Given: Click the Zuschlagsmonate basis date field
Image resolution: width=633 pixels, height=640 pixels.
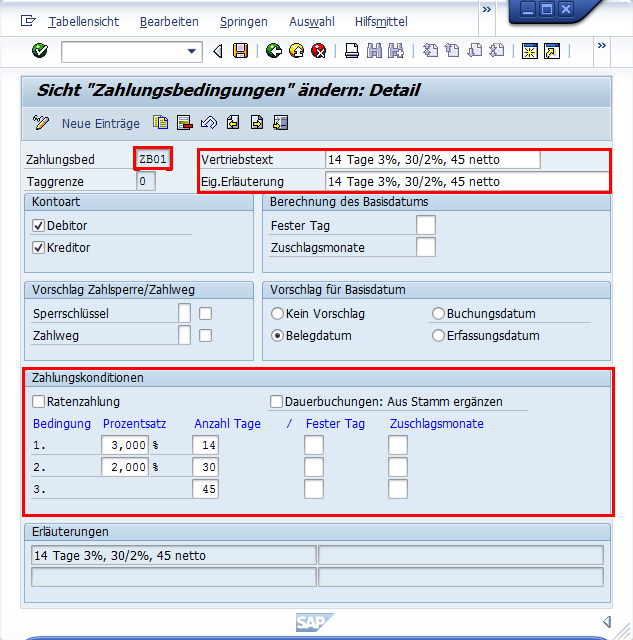Looking at the screenshot, I should (x=426, y=247).
